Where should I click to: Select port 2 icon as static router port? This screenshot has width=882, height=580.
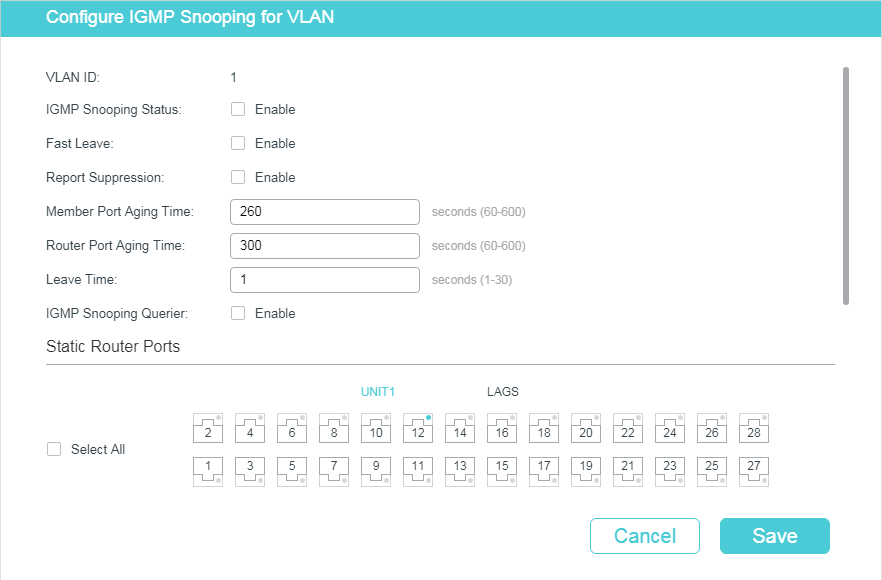pyautogui.click(x=208, y=429)
